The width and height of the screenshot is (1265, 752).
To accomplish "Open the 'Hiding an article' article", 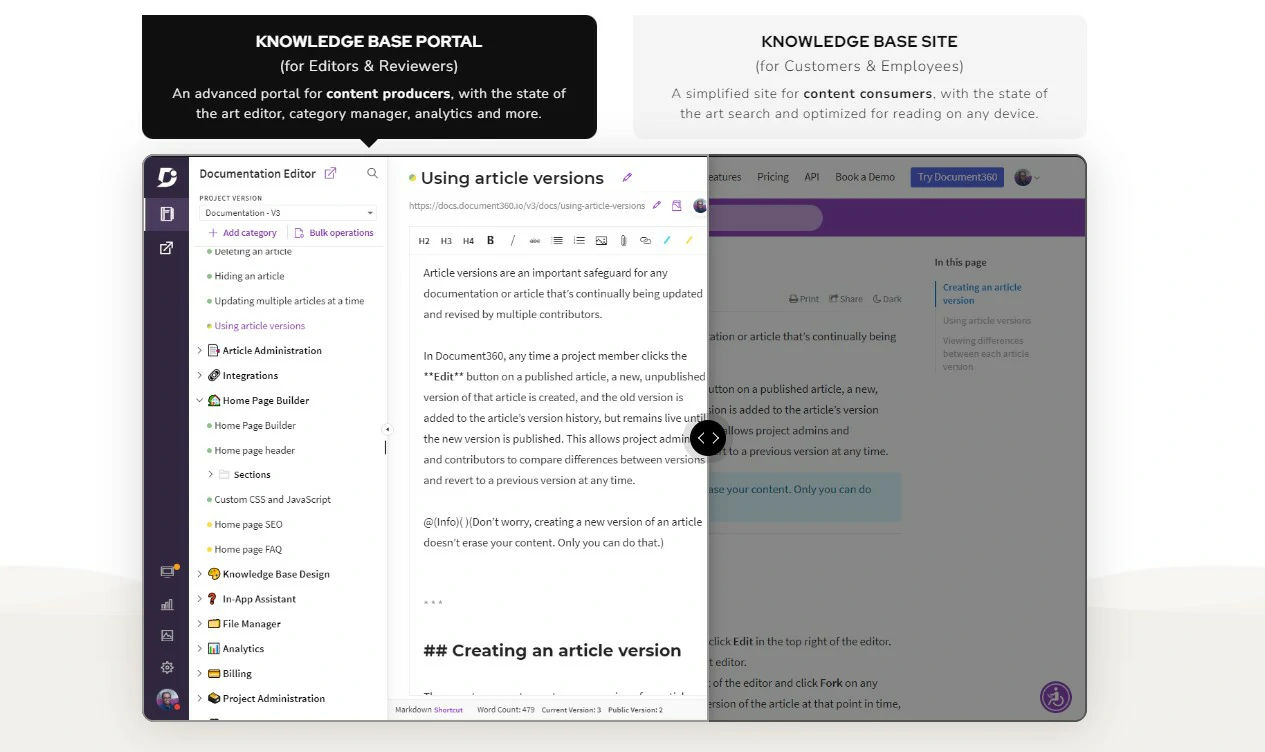I will tap(249, 277).
